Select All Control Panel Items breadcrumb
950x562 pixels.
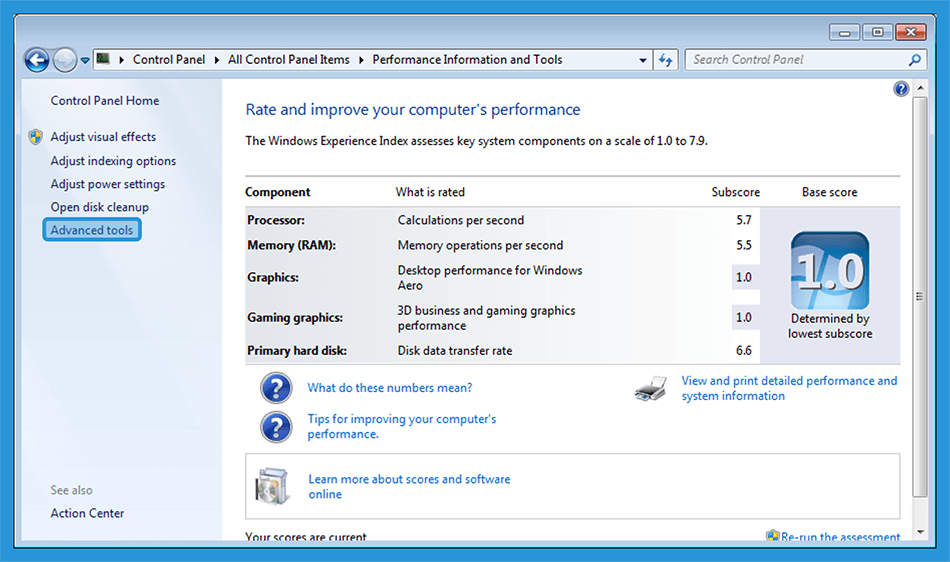click(x=289, y=59)
